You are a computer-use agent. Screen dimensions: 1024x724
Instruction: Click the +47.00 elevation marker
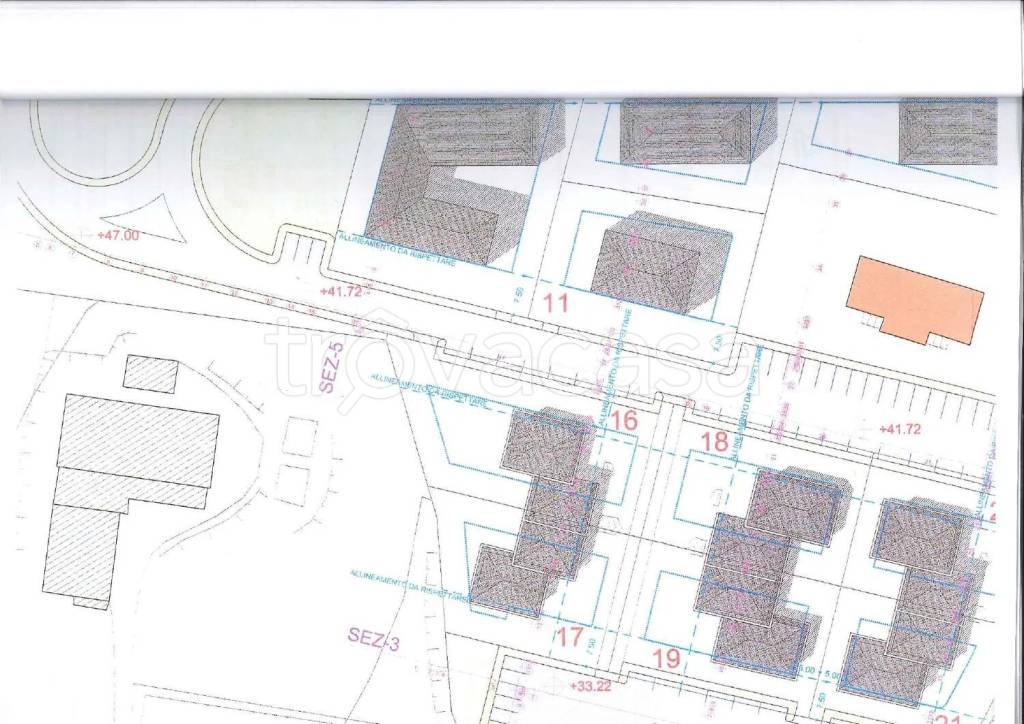(118, 236)
